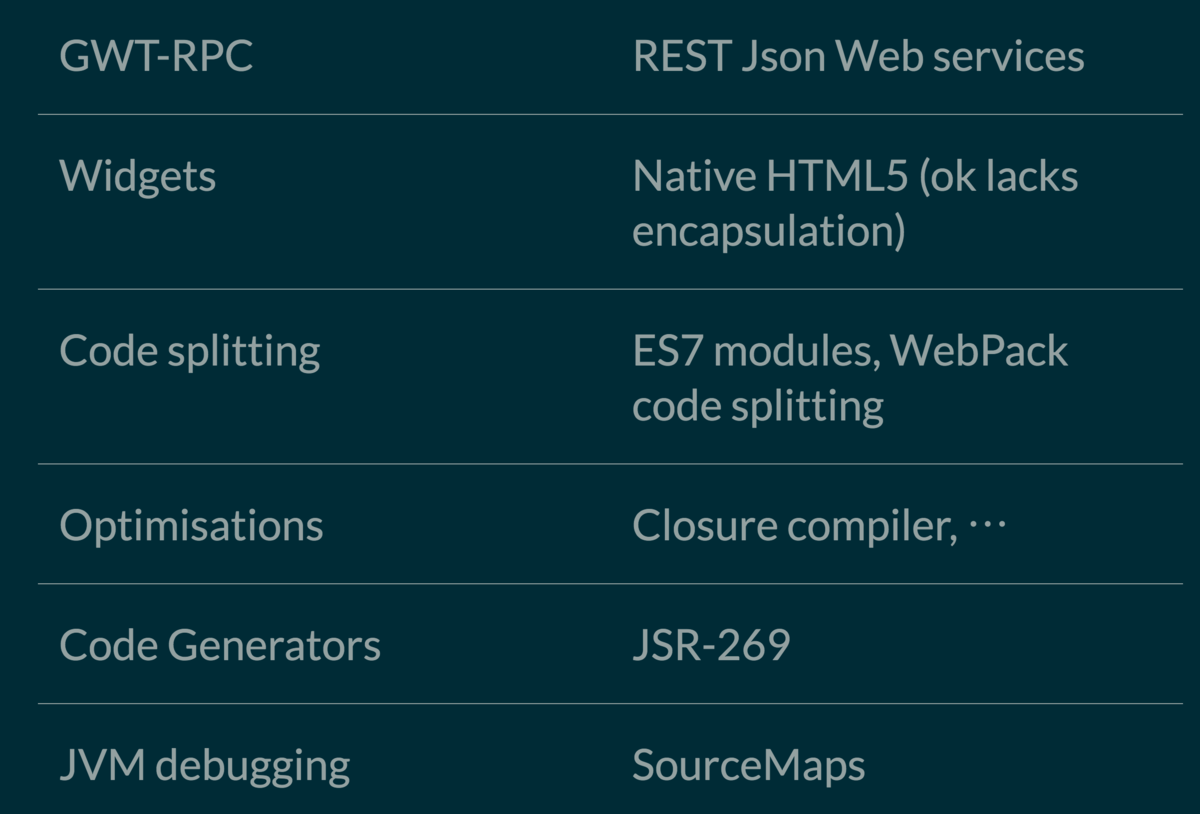This screenshot has height=814, width=1200.
Task: Click the divider below GWT-RPC row
Action: pyautogui.click(x=600, y=115)
